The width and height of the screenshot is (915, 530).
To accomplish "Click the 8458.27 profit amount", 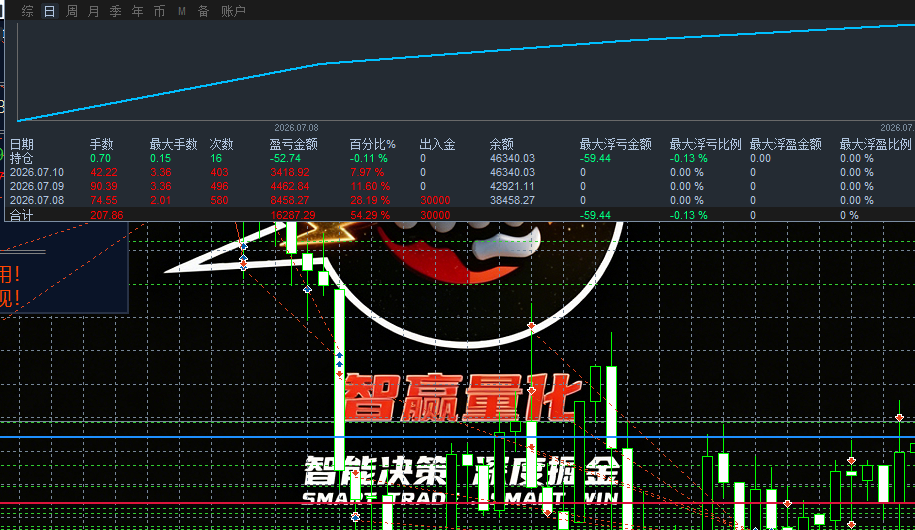I will (289, 200).
